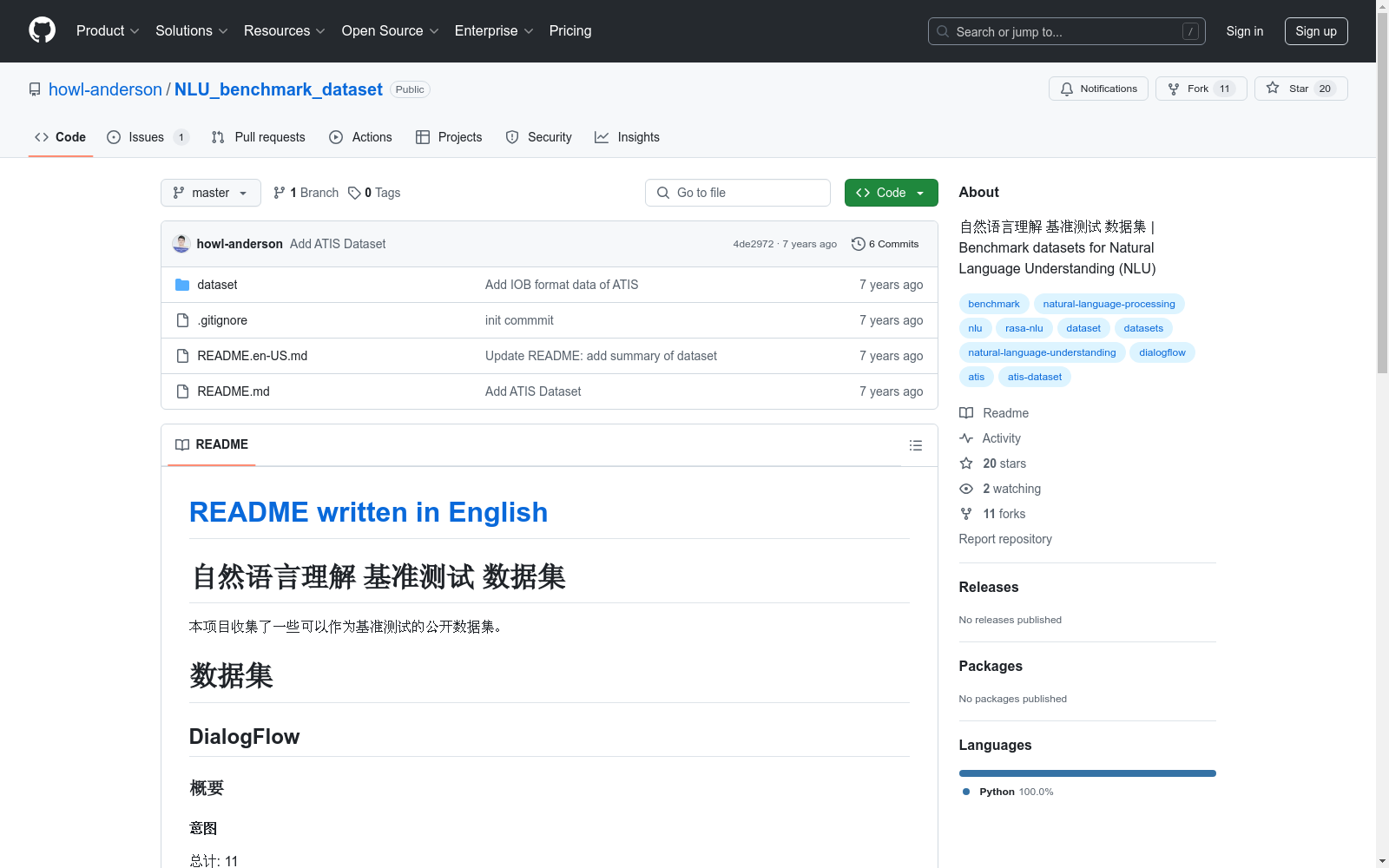Click the README.en-US.md file icon
This screenshot has height=868, width=1389.
pyautogui.click(x=182, y=356)
